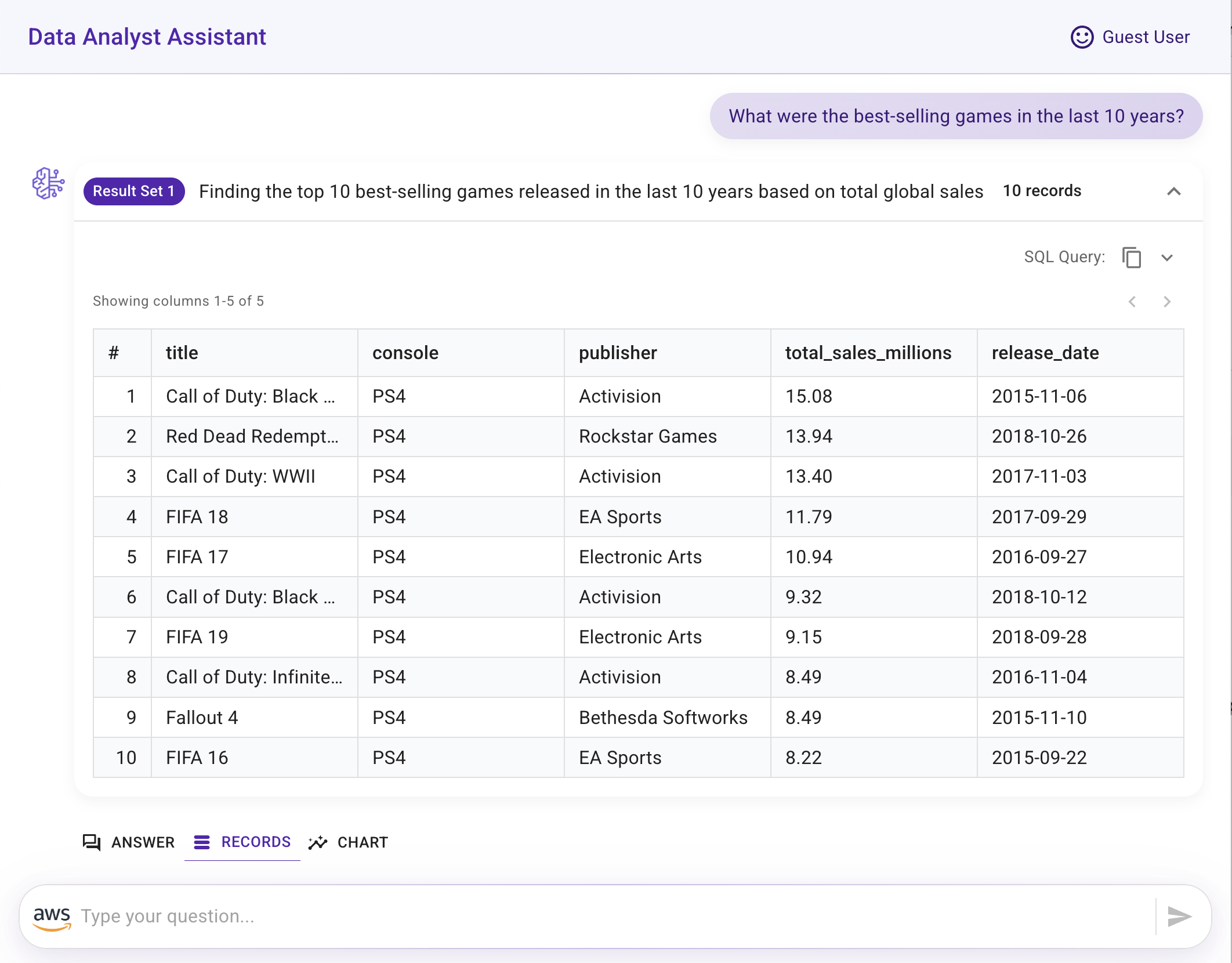Select the Red Dead Redemption title cell
This screenshot has height=963, width=1232.
tap(255, 436)
